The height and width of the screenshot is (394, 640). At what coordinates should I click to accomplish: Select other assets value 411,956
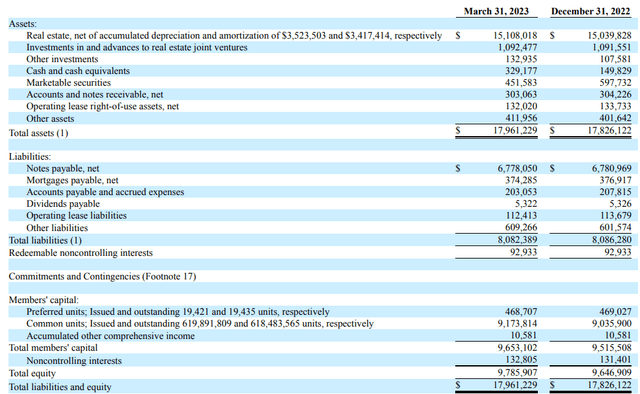521,119
